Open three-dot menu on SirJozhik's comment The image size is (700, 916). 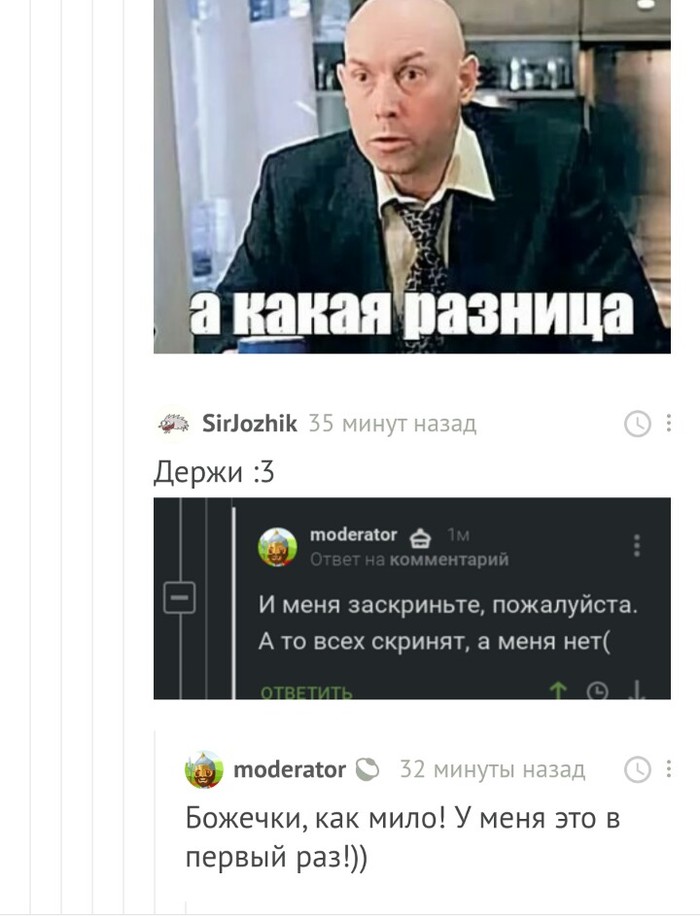click(668, 423)
